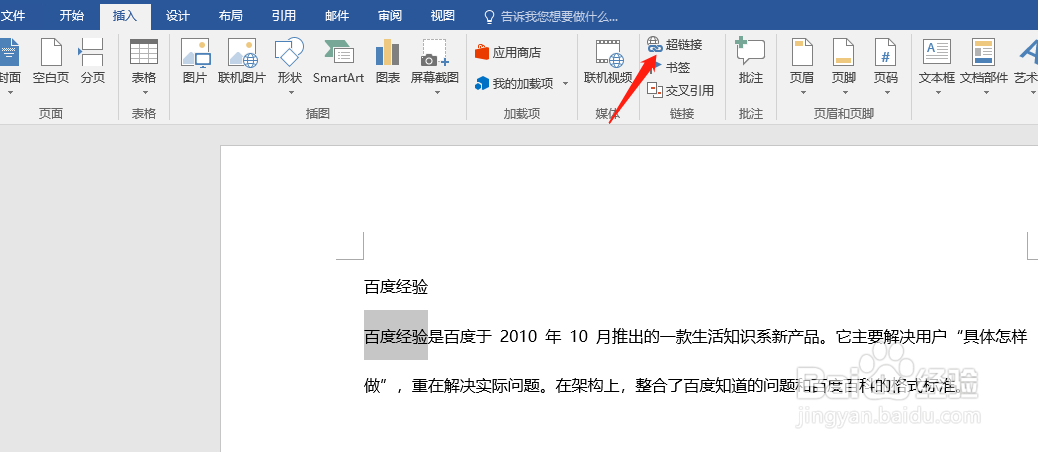Screen dimensions: 1038x452
Task: Click the Cross-reference (交叉引用) button
Action: 681,90
